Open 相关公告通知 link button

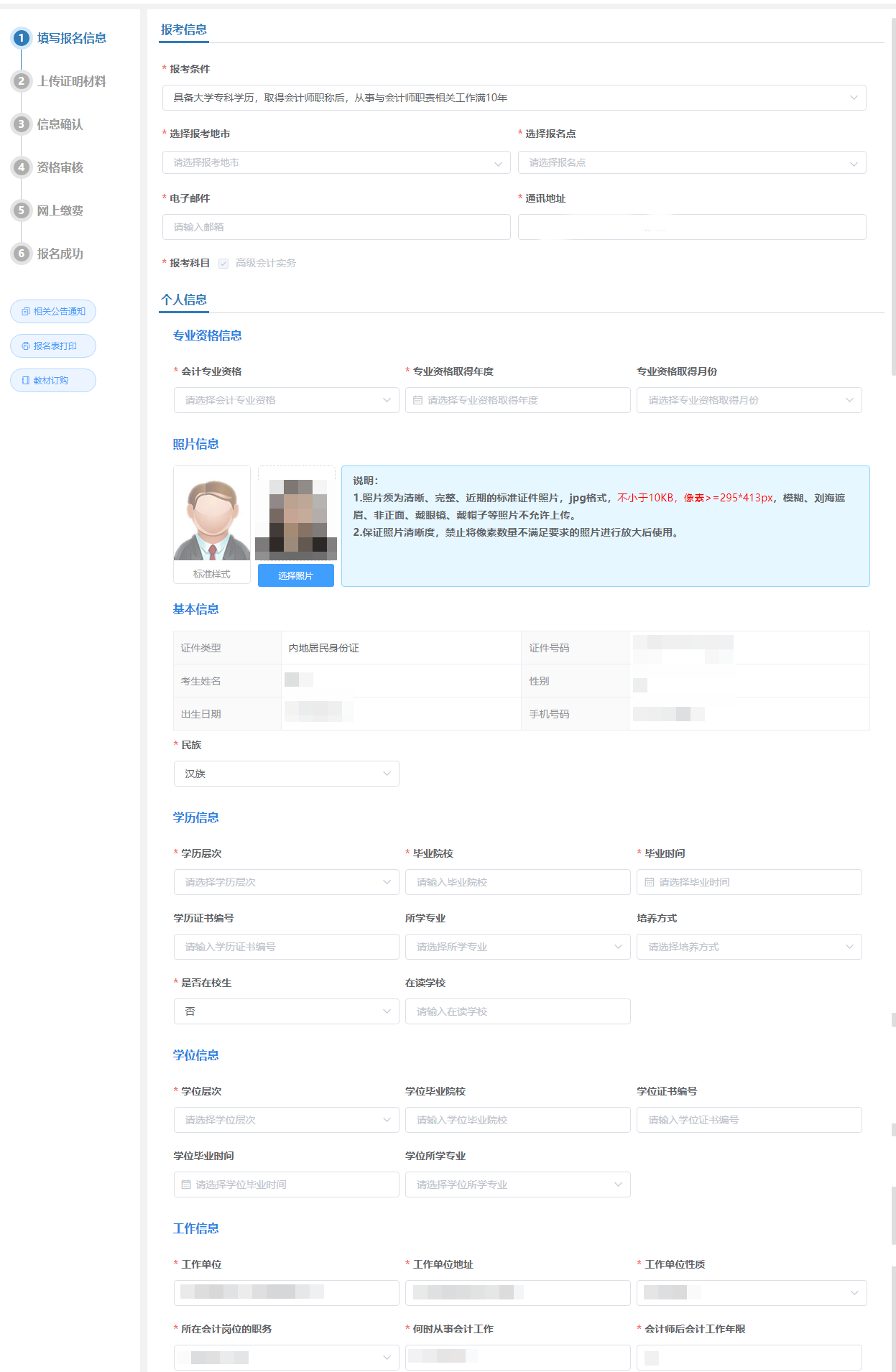[53, 312]
